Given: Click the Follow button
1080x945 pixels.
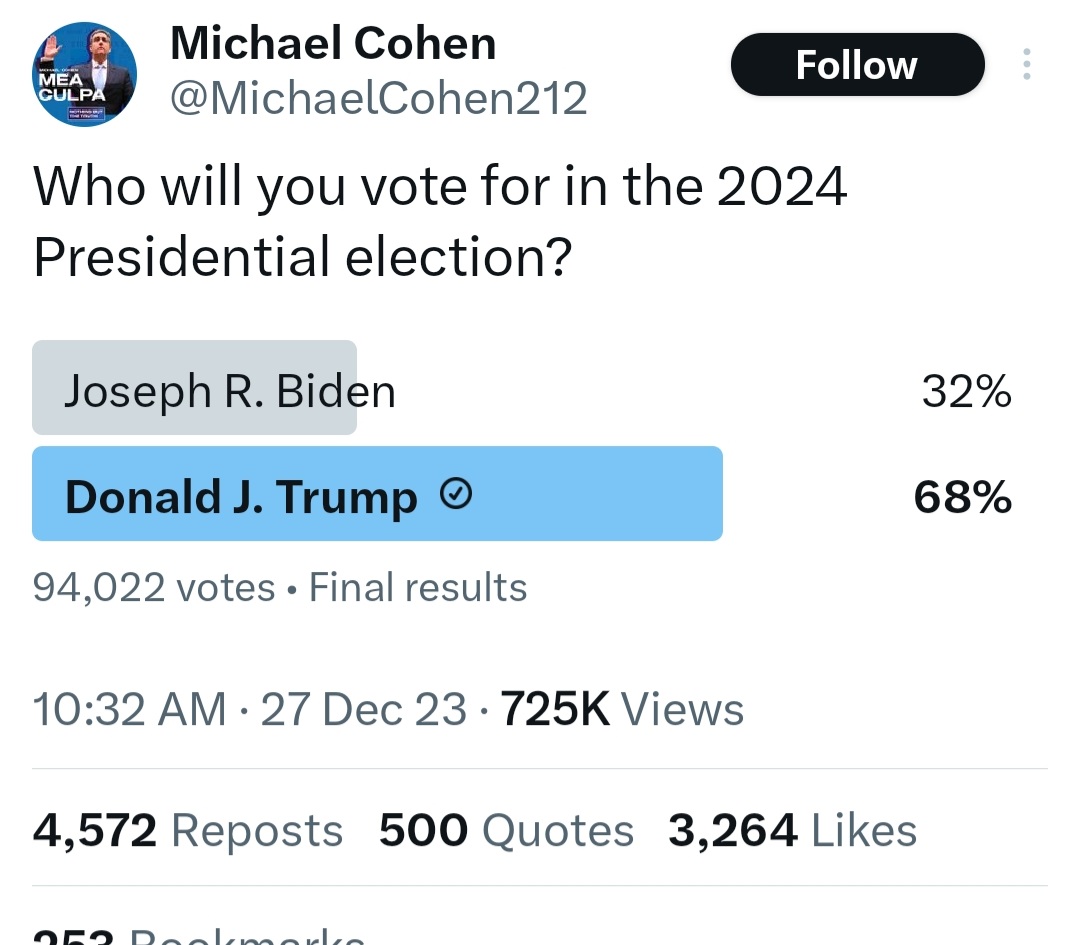Looking at the screenshot, I should (x=857, y=65).
